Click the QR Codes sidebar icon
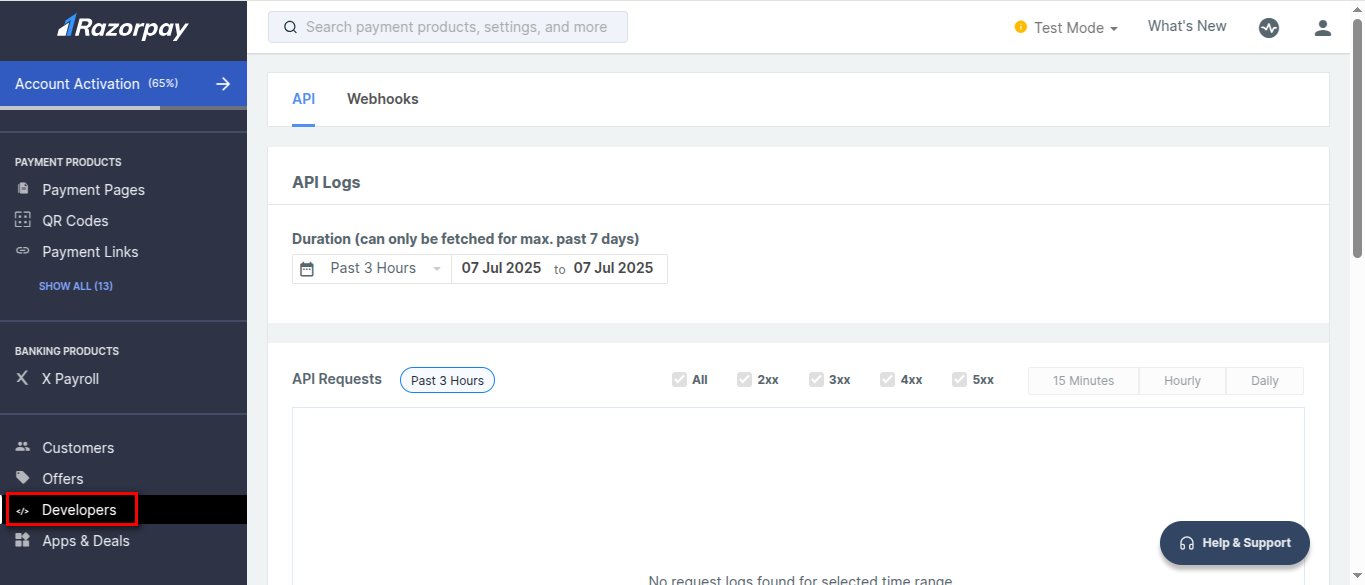The width and height of the screenshot is (1365, 585). [x=23, y=220]
